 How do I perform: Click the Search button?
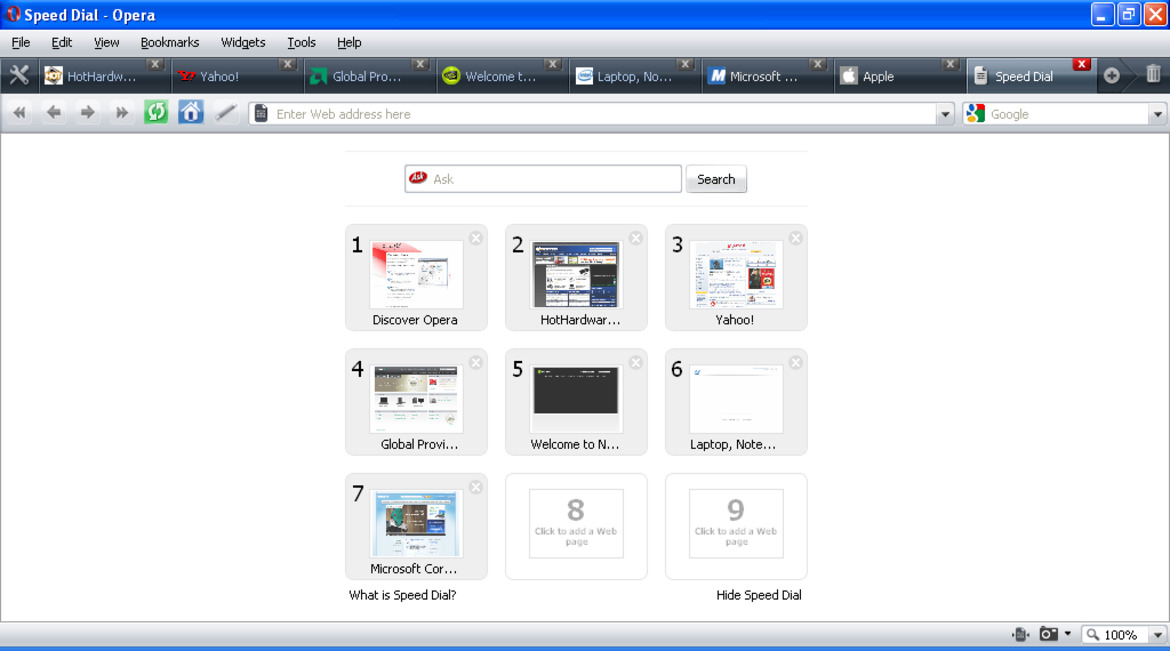click(x=716, y=179)
